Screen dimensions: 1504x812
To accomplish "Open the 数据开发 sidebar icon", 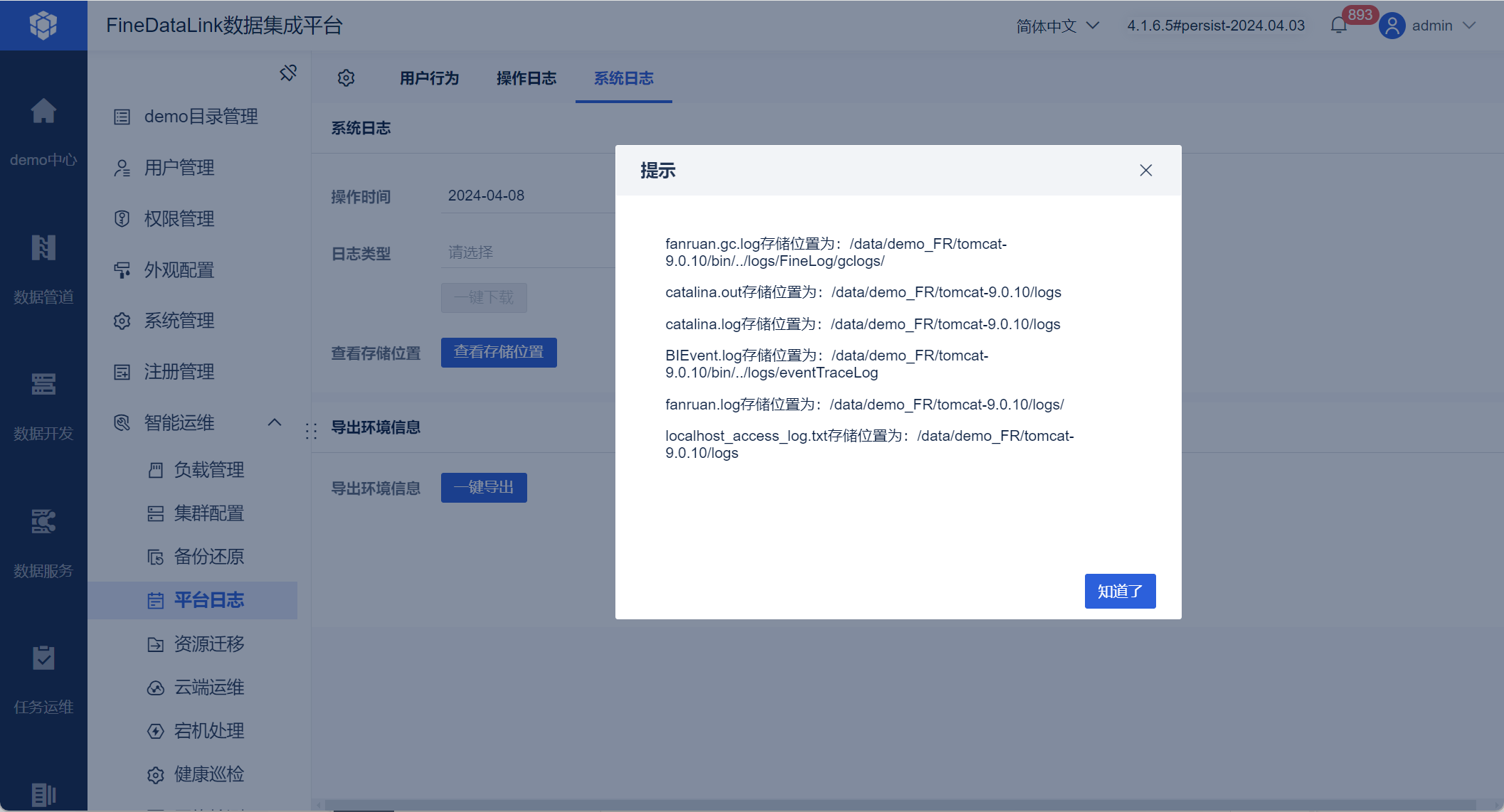I will click(43, 385).
